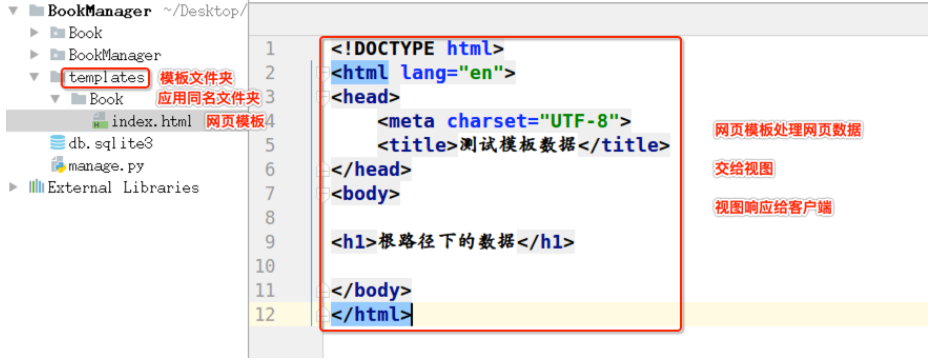This screenshot has height=362, width=936.
Task: Click the opening head tag in code
Action: tap(365, 97)
